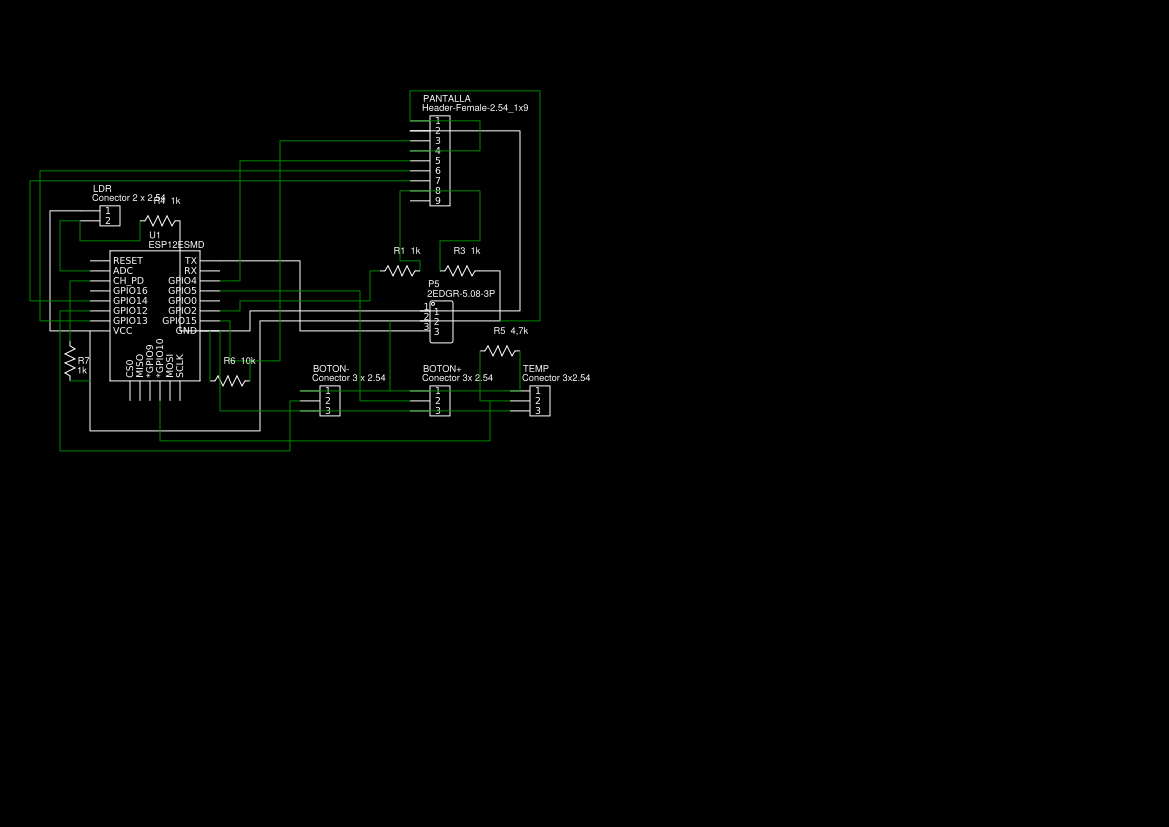The width and height of the screenshot is (1169, 827).
Task: Select the GPIO13 pin label
Action: [x=130, y=321]
